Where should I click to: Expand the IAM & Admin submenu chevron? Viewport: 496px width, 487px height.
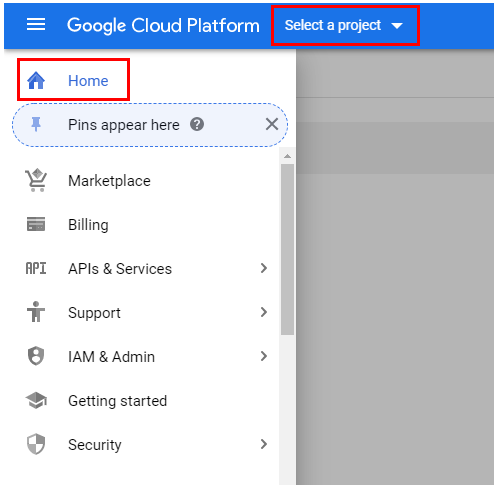(x=264, y=356)
